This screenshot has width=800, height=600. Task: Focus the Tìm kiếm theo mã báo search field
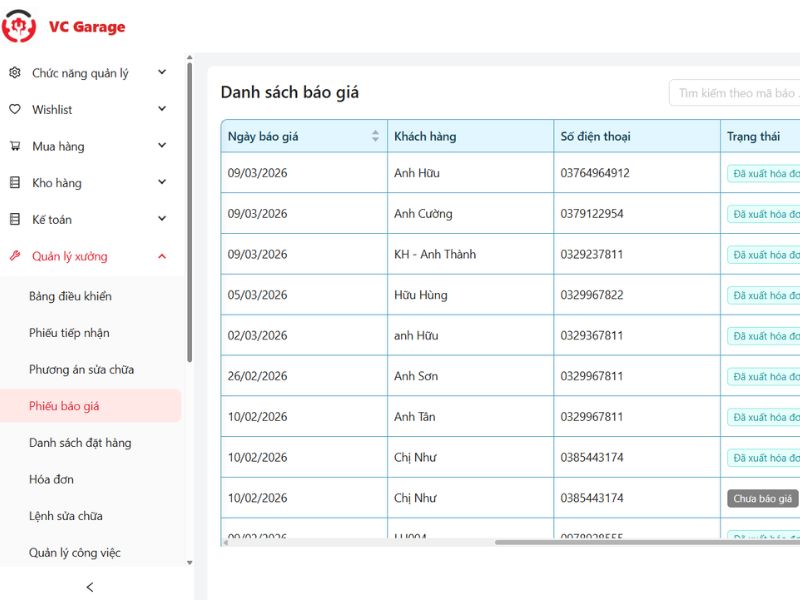735,93
